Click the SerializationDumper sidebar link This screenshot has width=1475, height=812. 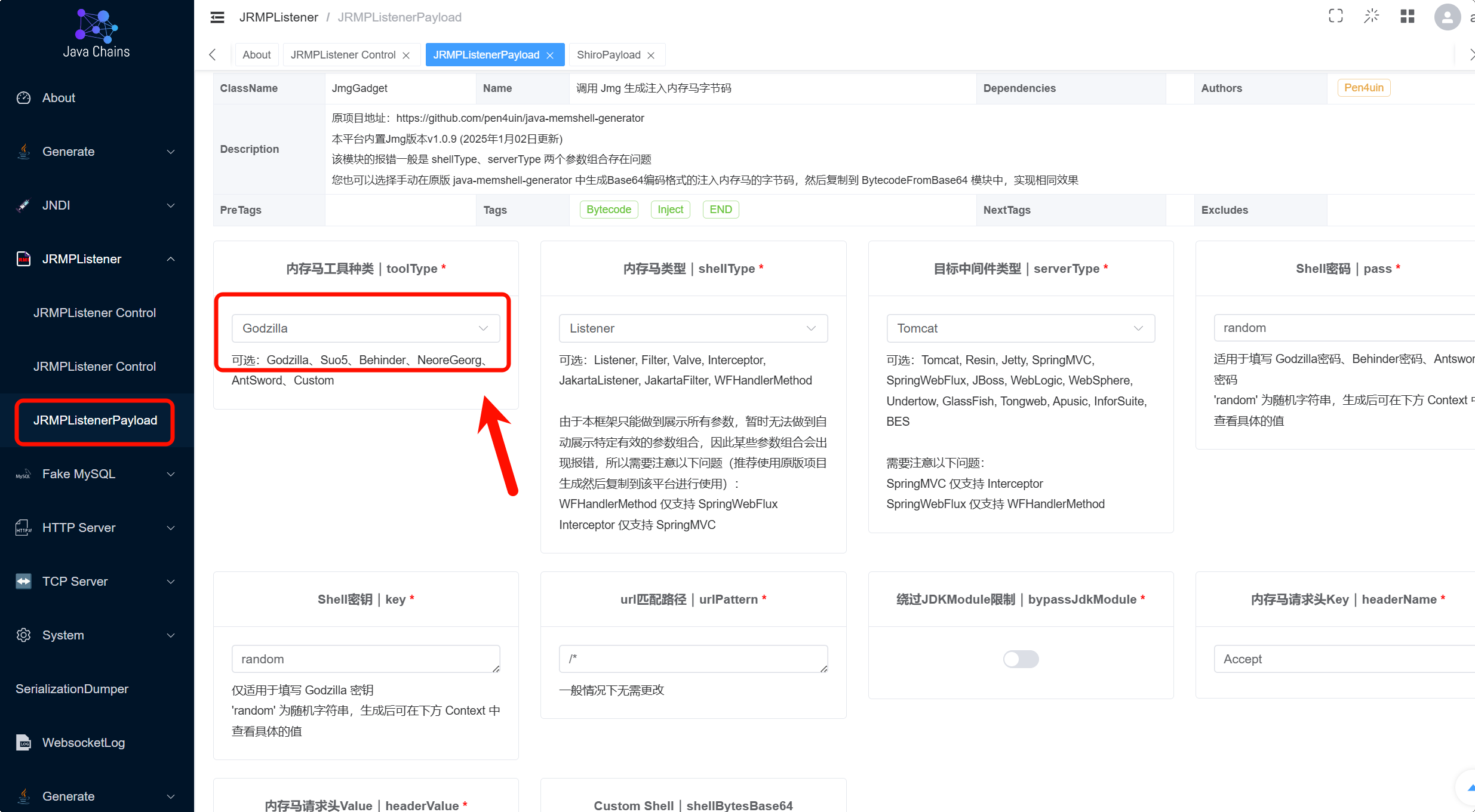click(72, 689)
